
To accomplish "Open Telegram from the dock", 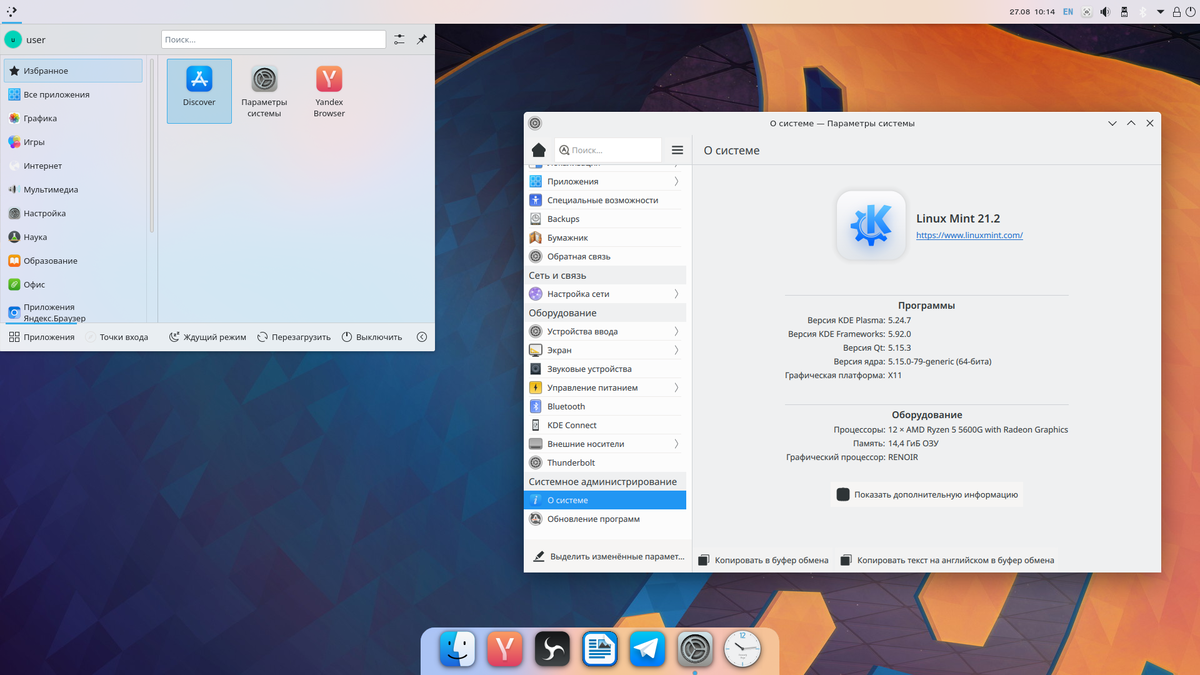I will pyautogui.click(x=647, y=650).
